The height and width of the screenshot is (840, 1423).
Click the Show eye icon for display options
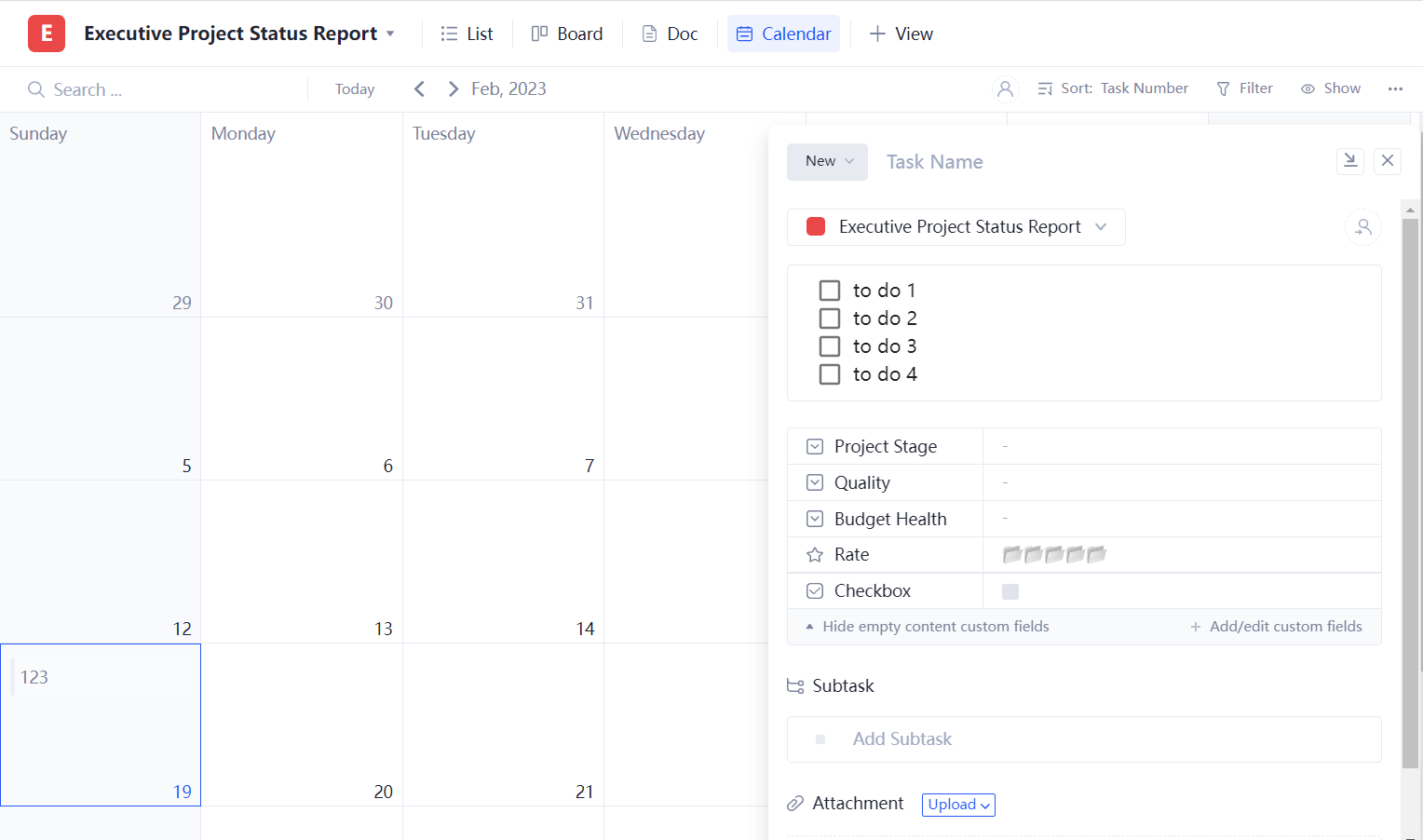(x=1309, y=88)
